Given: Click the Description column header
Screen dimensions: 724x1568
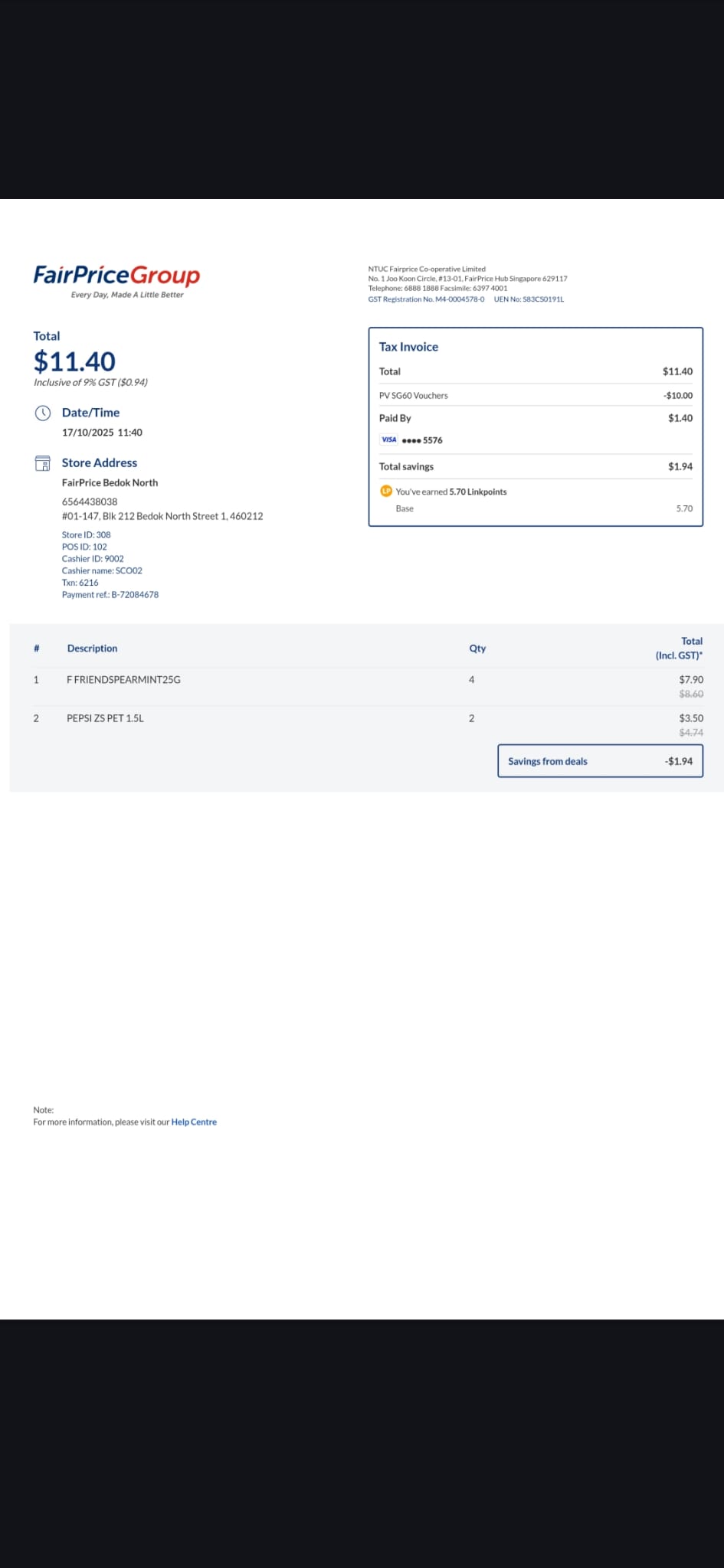Looking at the screenshot, I should [92, 648].
